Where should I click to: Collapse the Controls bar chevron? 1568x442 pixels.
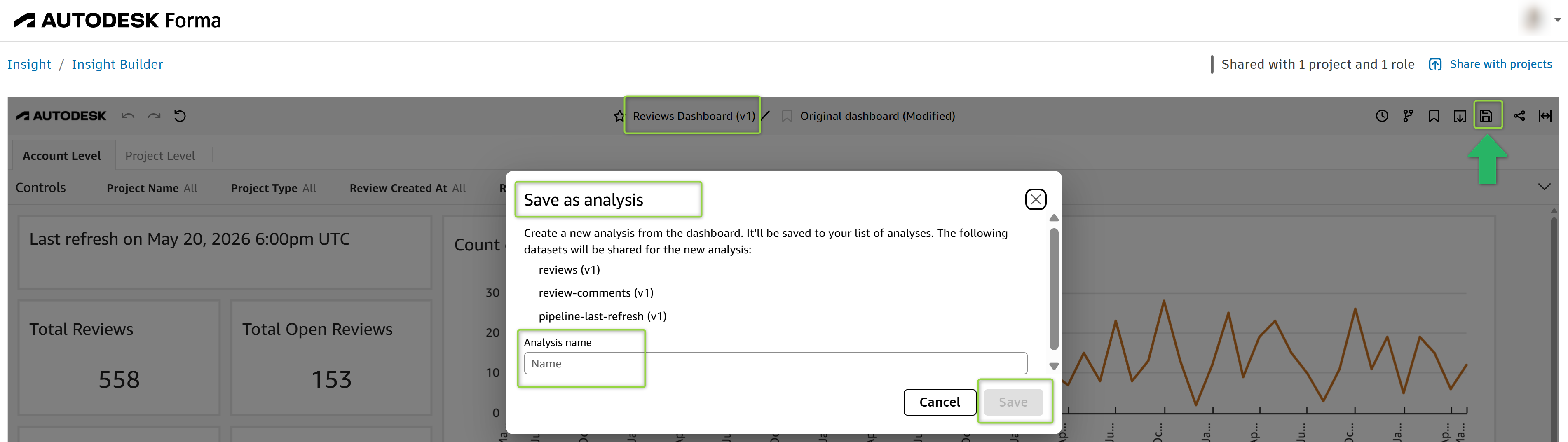pos(1544,187)
